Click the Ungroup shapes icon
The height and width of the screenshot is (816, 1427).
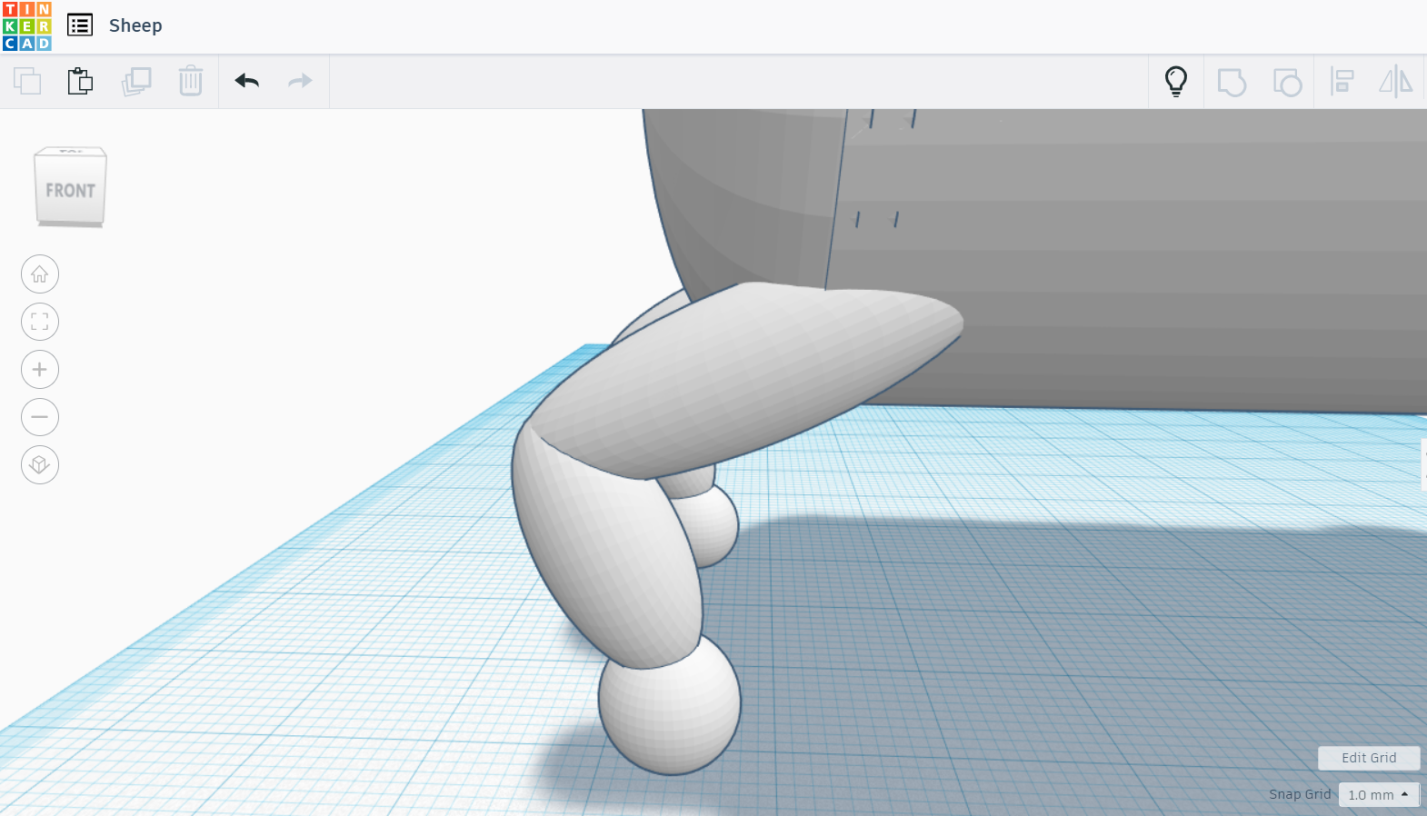pyautogui.click(x=1287, y=81)
